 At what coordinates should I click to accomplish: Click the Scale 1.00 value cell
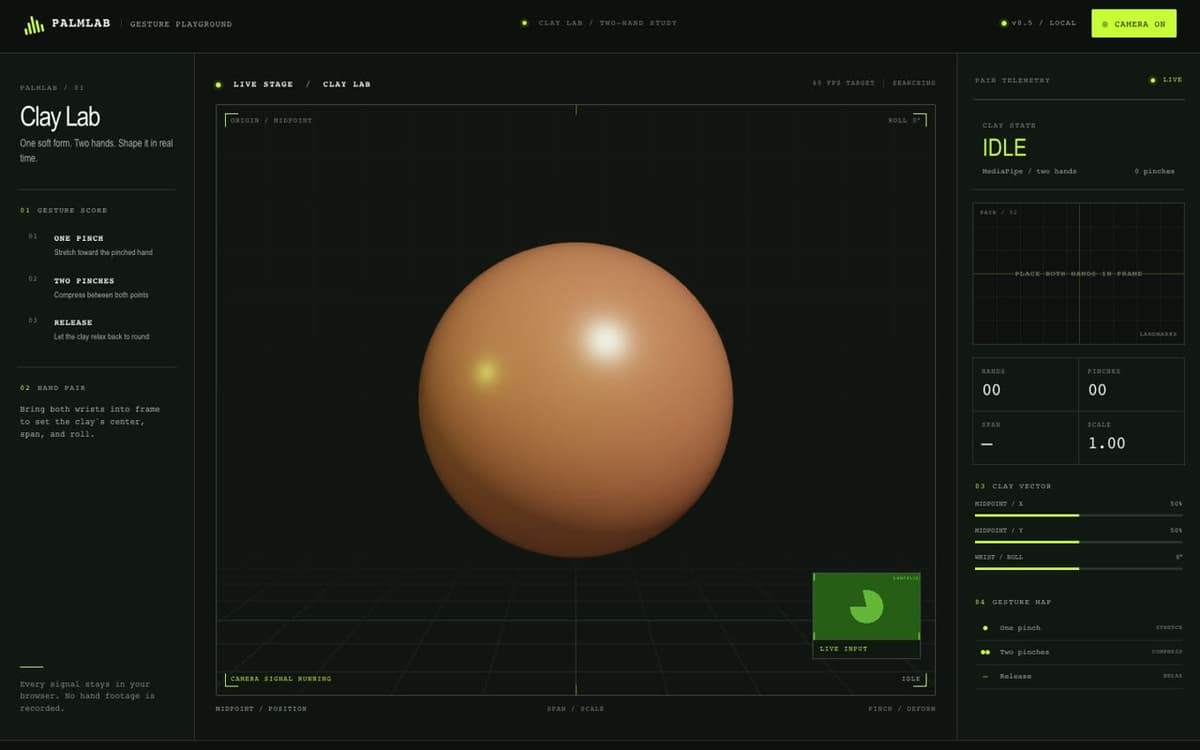tap(1131, 437)
